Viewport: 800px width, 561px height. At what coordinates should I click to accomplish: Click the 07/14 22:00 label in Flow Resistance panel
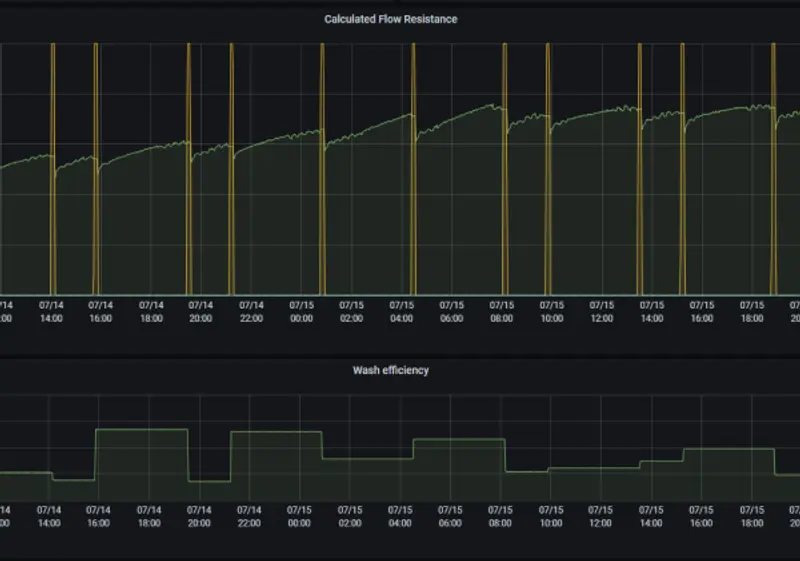pyautogui.click(x=252, y=312)
